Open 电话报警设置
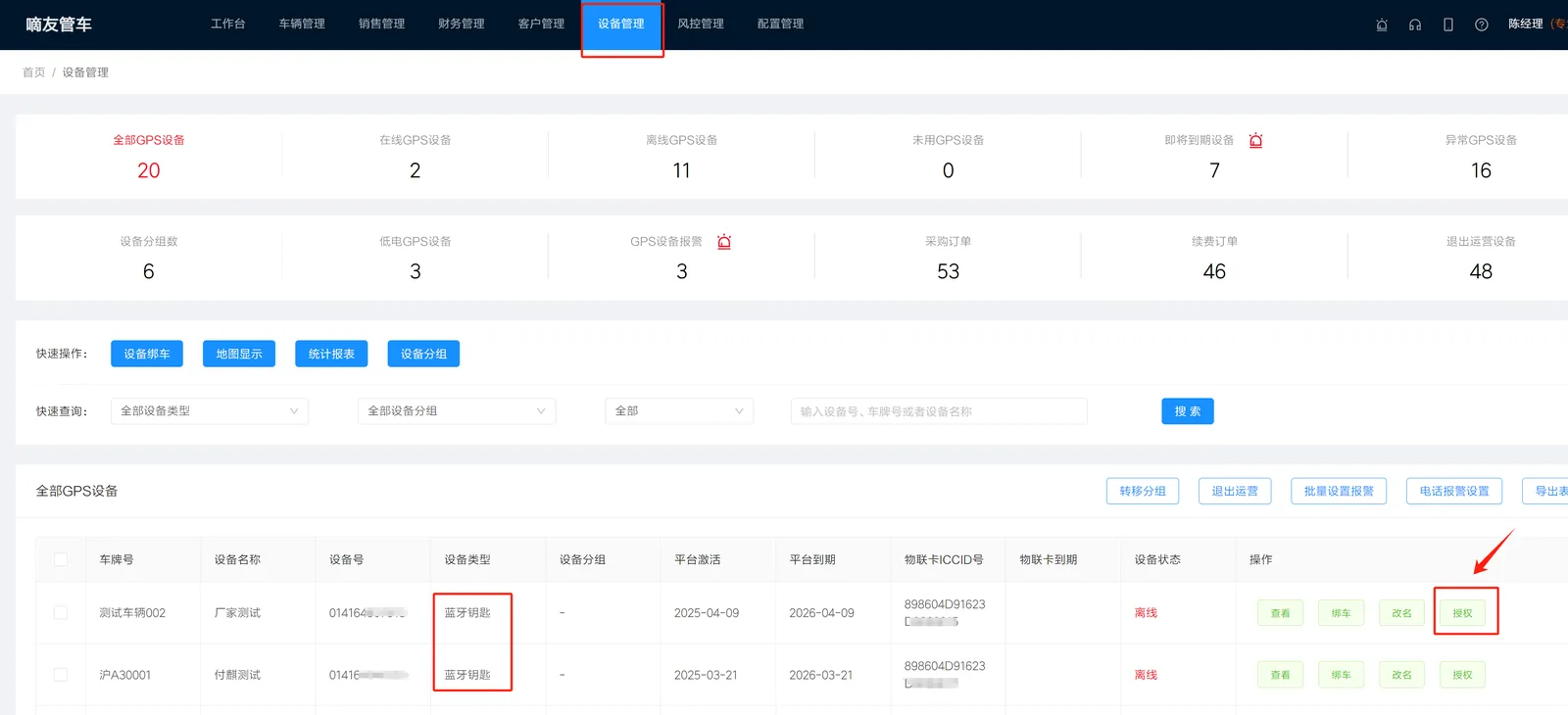The height and width of the screenshot is (715, 1568). click(x=1454, y=491)
